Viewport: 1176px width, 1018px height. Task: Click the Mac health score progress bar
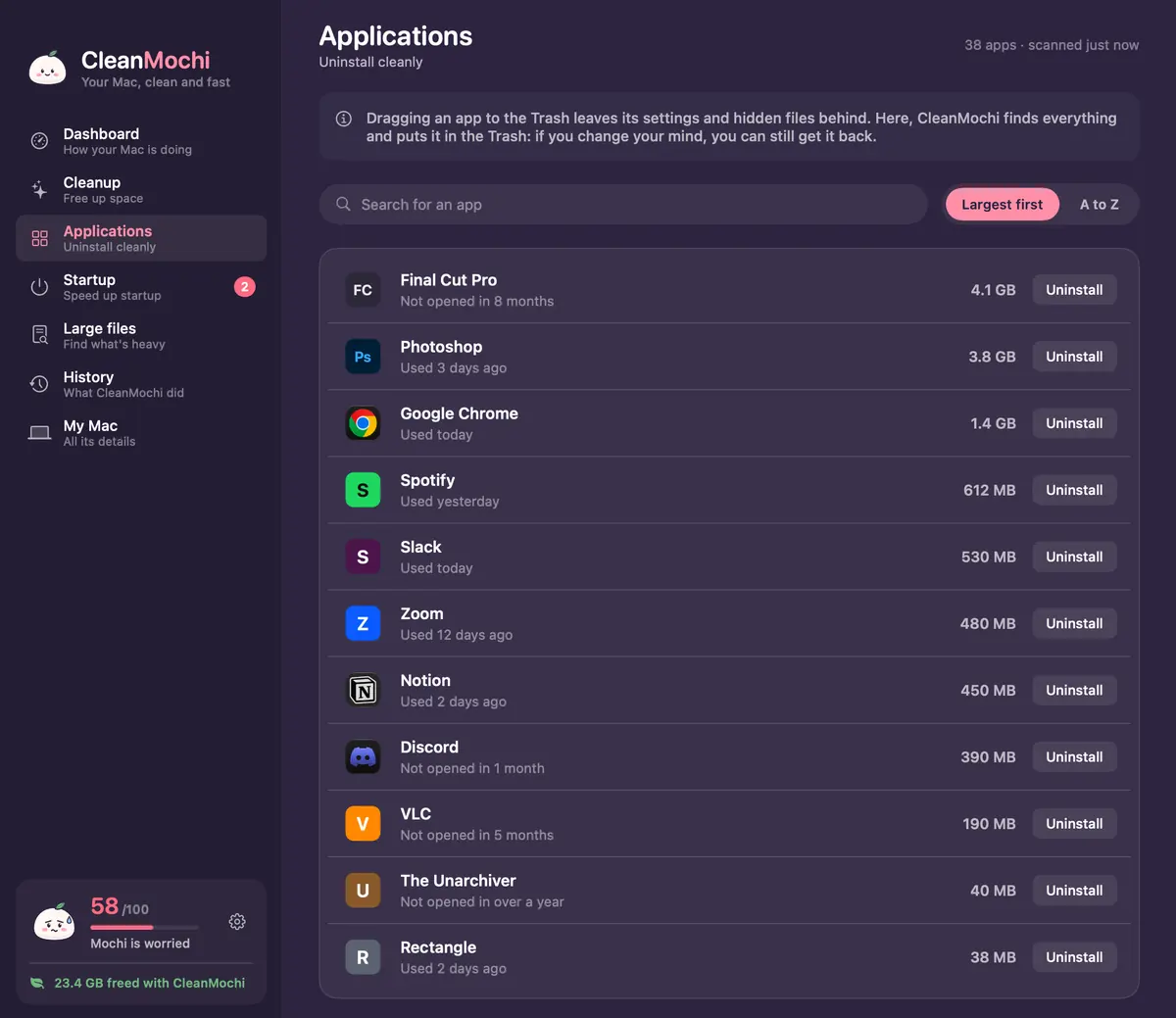145,927
